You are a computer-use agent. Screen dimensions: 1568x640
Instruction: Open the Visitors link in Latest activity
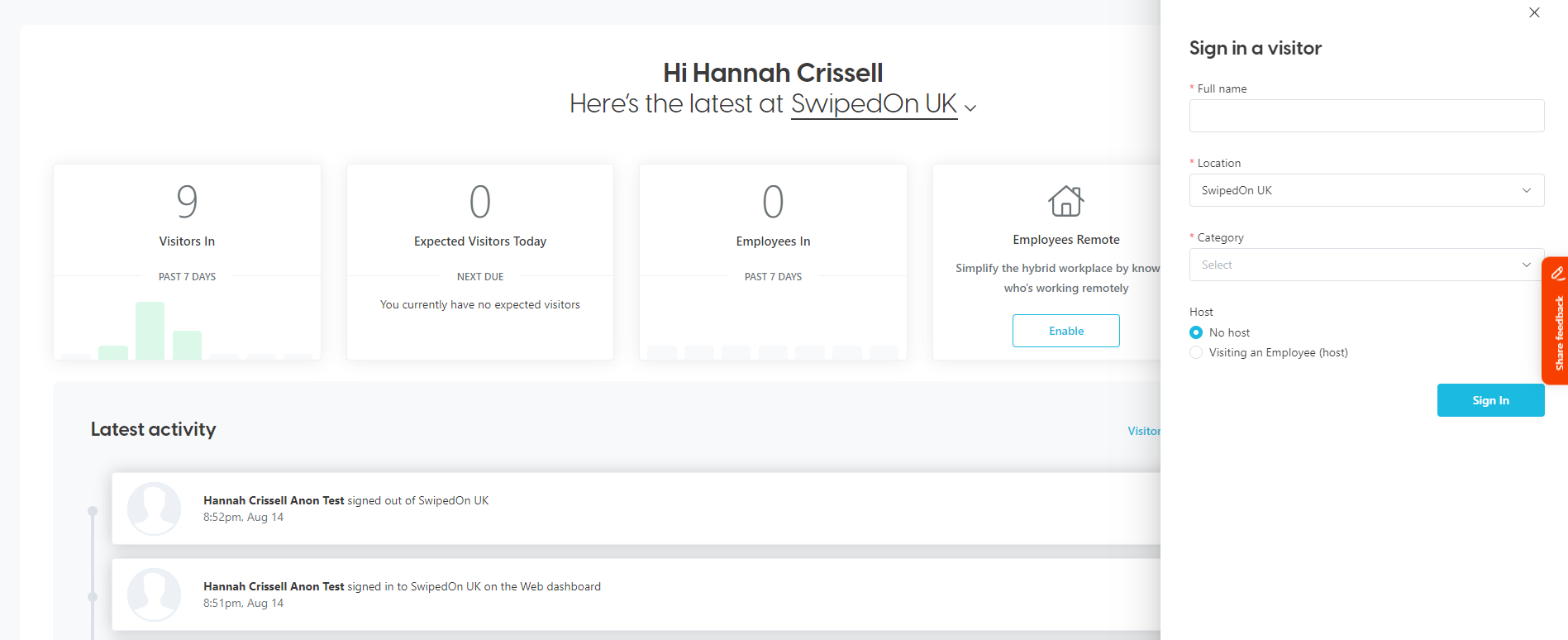pos(1144,431)
